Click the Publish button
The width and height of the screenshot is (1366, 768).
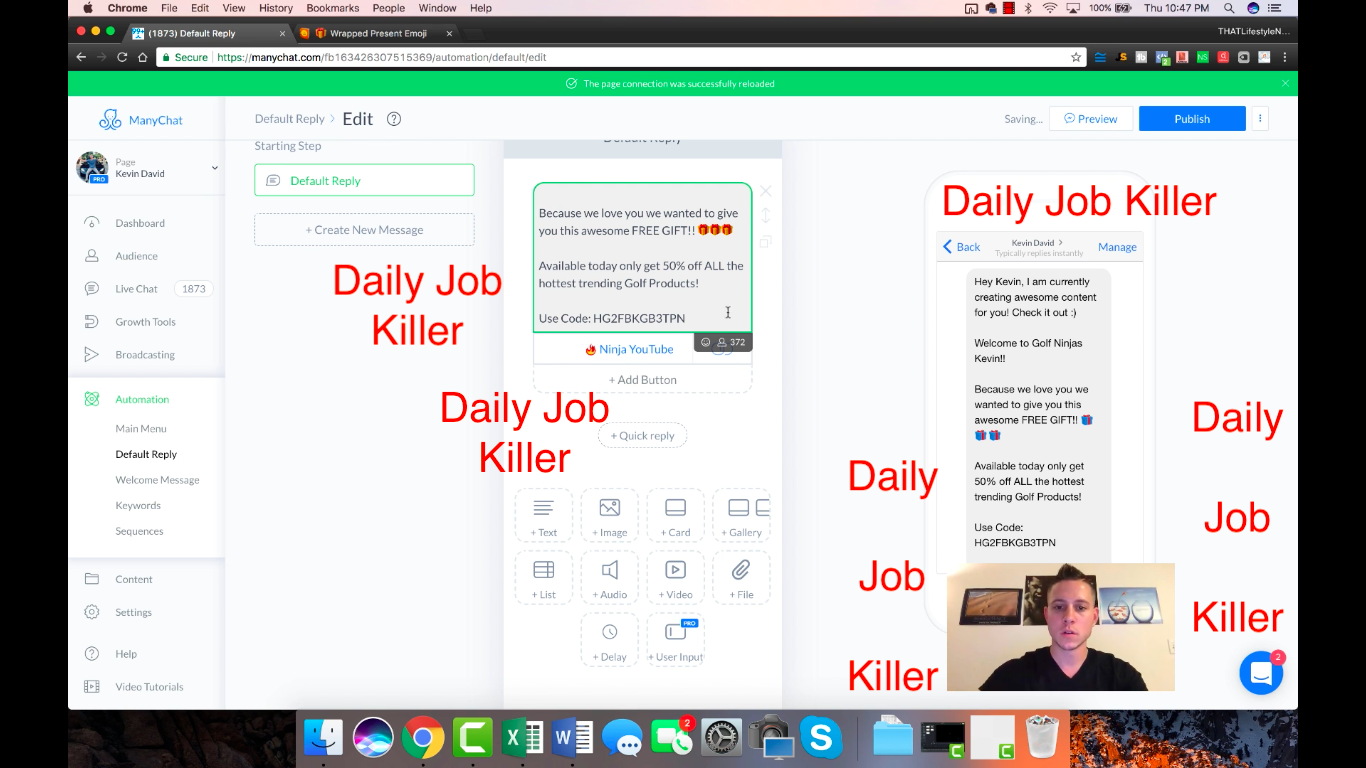pyautogui.click(x=1192, y=119)
